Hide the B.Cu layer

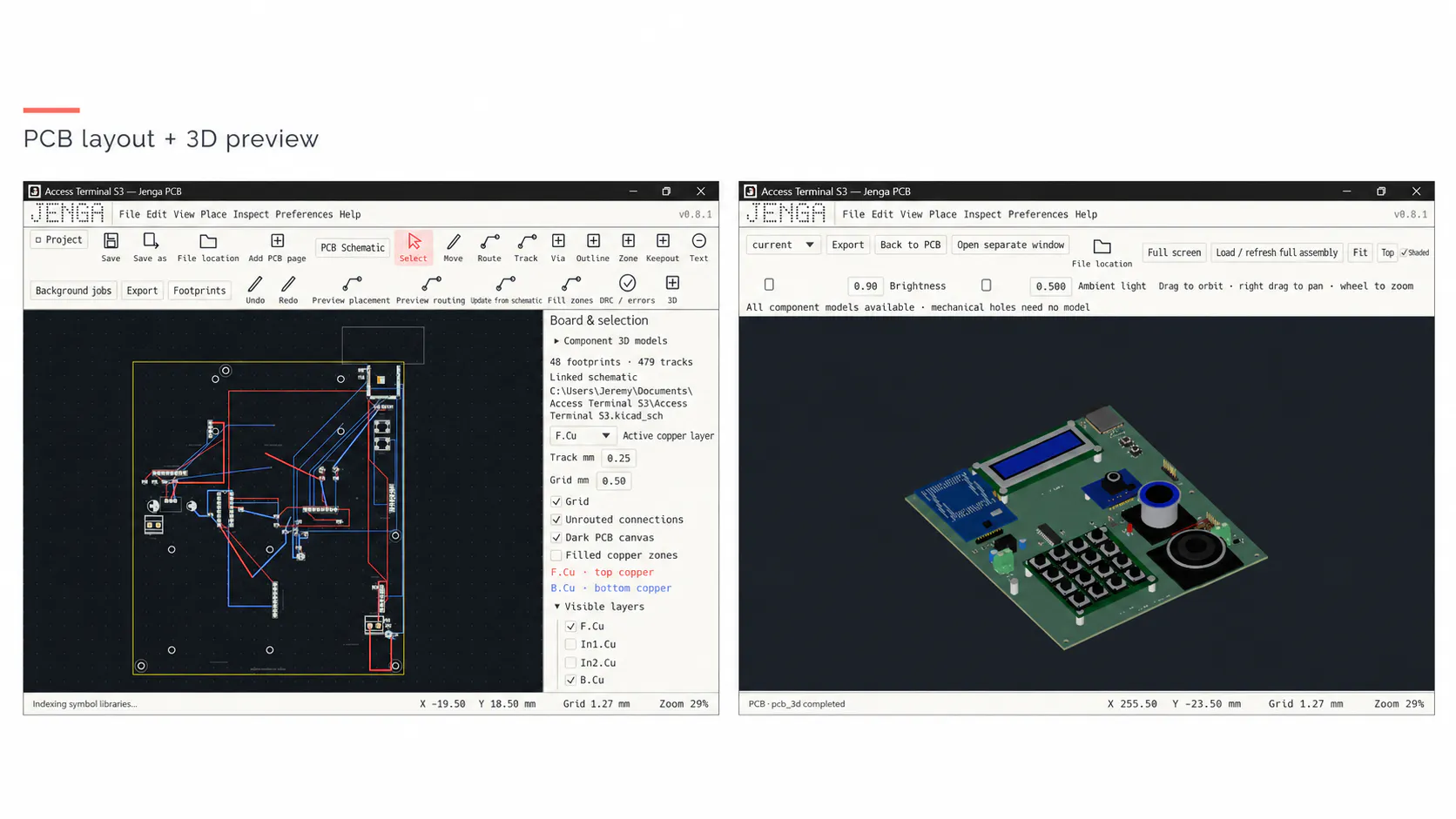click(x=570, y=680)
